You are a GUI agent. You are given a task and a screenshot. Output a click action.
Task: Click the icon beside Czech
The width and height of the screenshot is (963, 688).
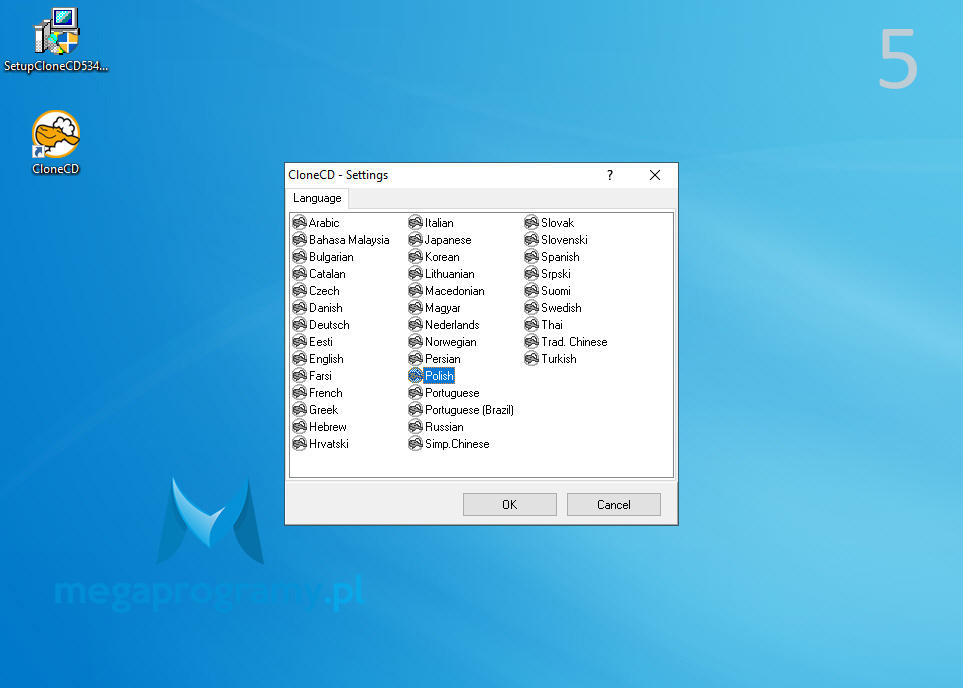click(x=300, y=291)
